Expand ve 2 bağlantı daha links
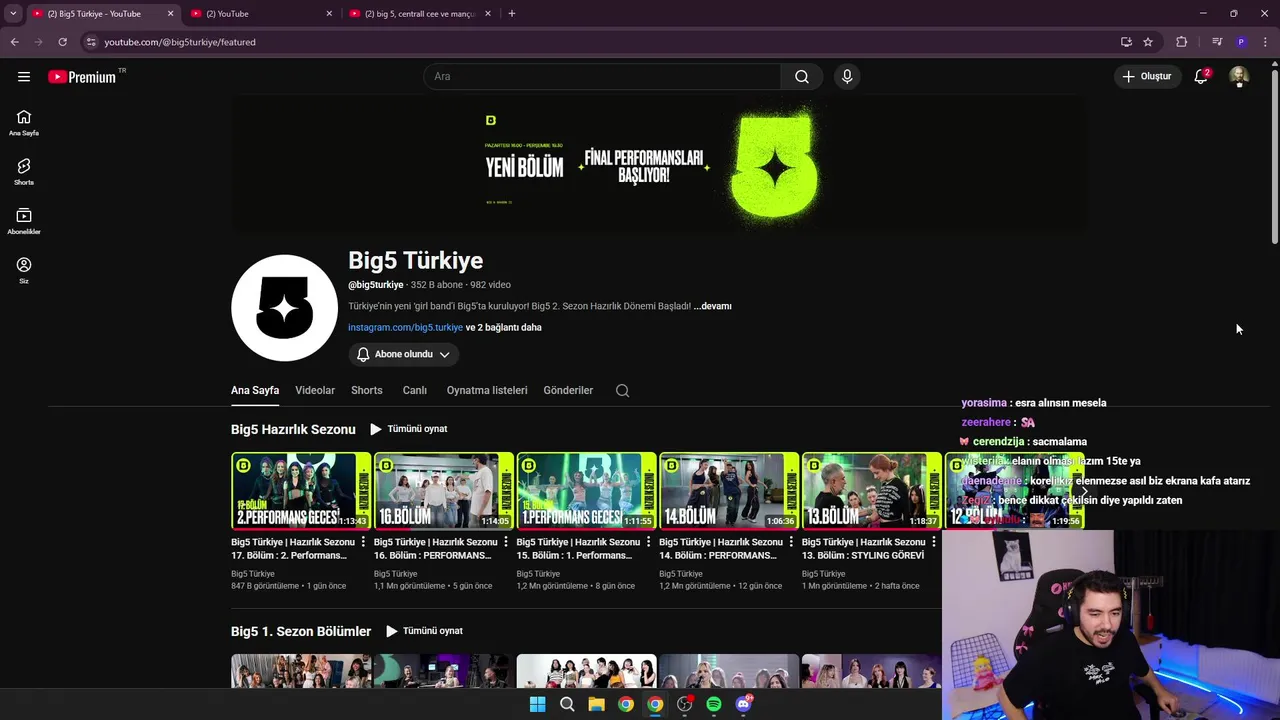The image size is (1280, 720). click(x=503, y=327)
